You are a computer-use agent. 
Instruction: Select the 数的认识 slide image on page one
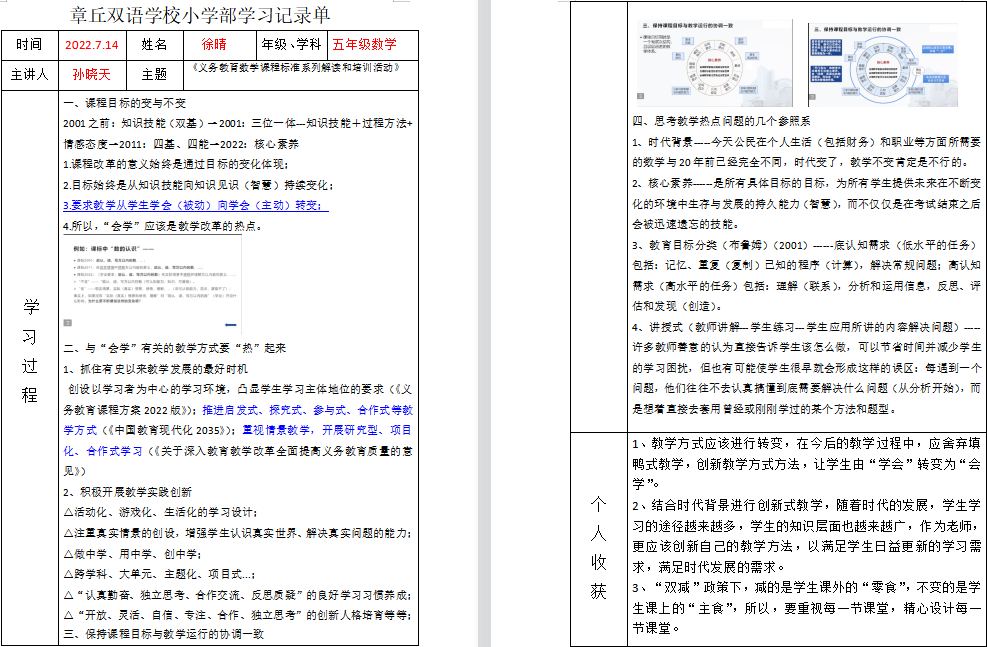pos(152,284)
